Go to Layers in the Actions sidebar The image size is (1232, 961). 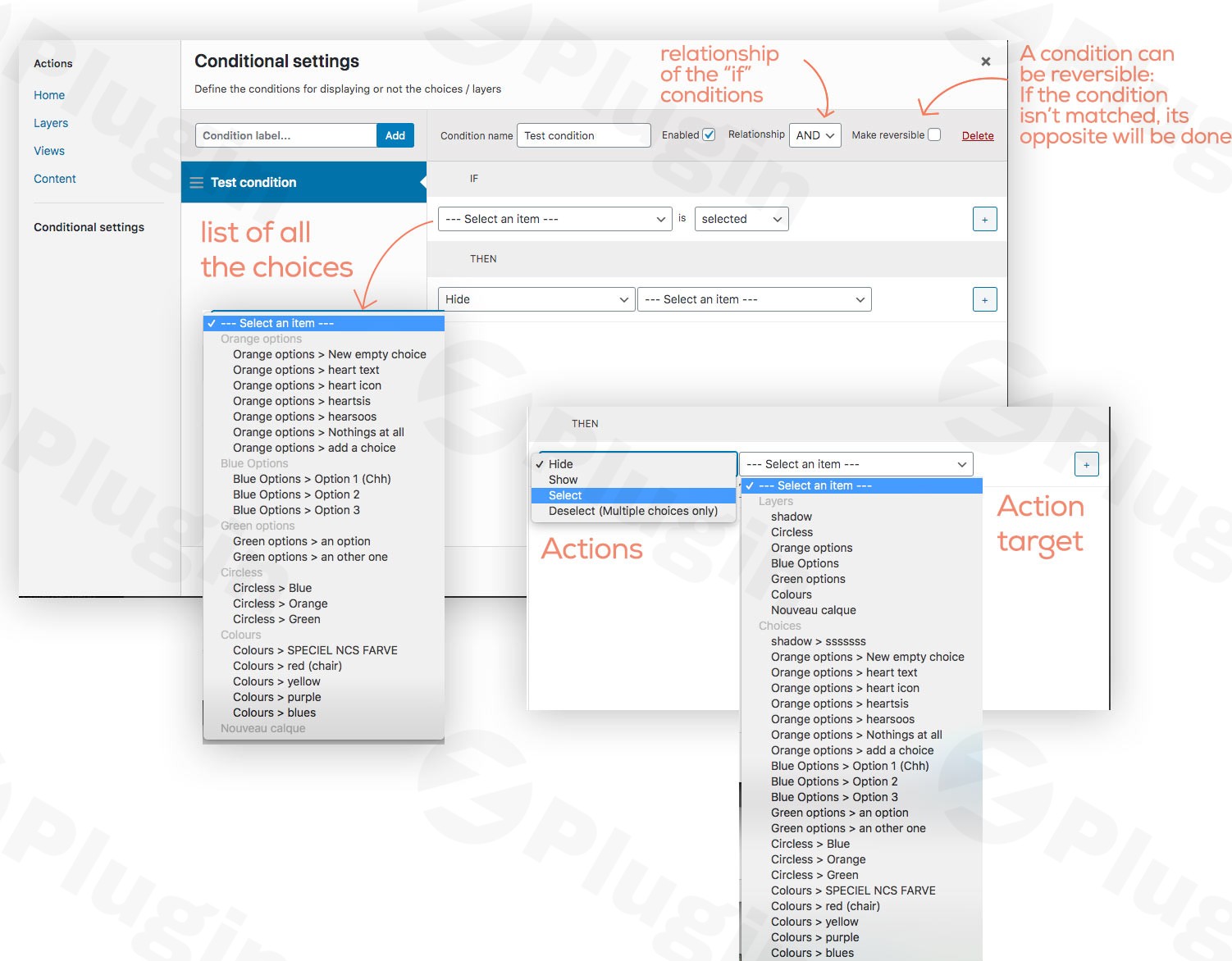50,122
